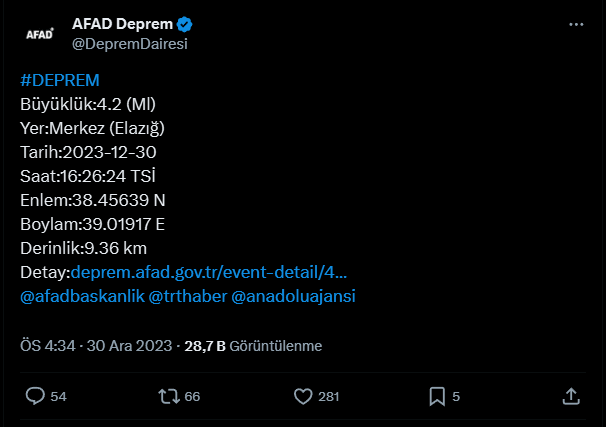Click the AFAD Deprem display name
The image size is (606, 427).
click(x=123, y=24)
